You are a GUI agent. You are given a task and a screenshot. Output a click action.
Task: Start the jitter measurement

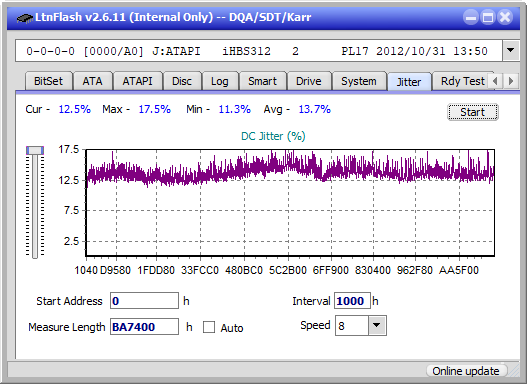tap(473, 112)
